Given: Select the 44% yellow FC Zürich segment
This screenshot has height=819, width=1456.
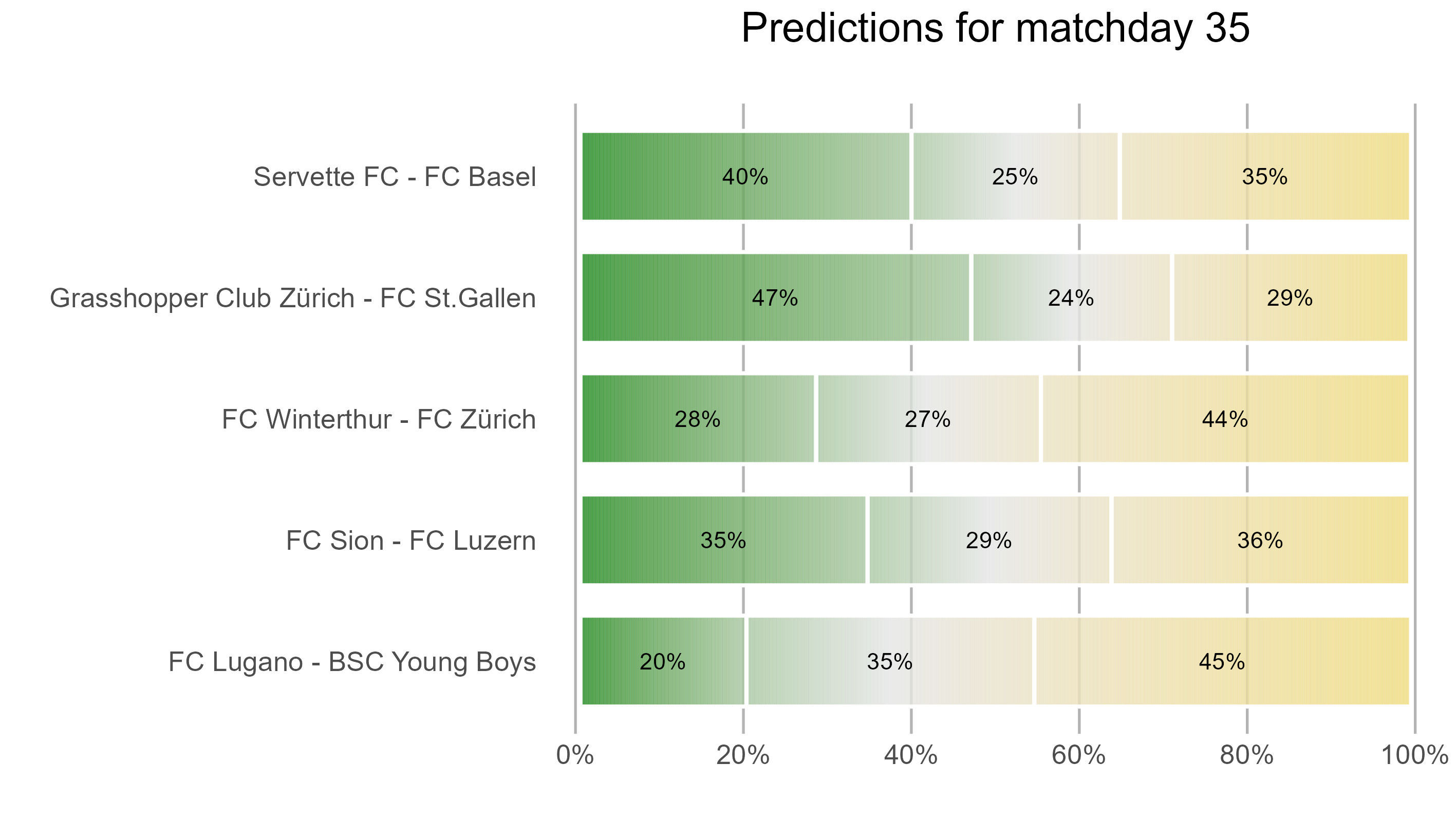Looking at the screenshot, I should click(x=1225, y=419).
